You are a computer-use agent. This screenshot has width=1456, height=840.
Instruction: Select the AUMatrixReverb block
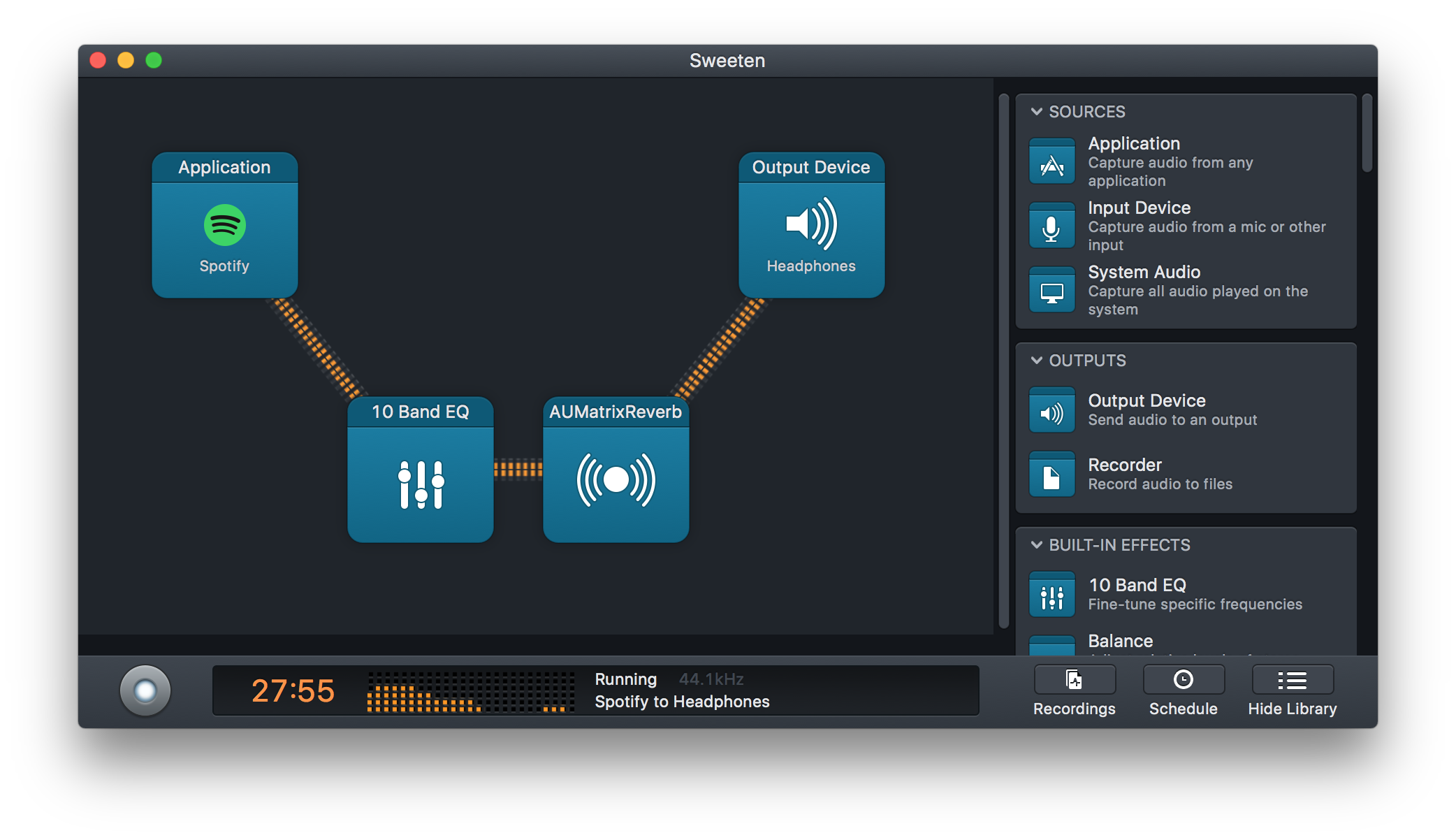point(616,470)
